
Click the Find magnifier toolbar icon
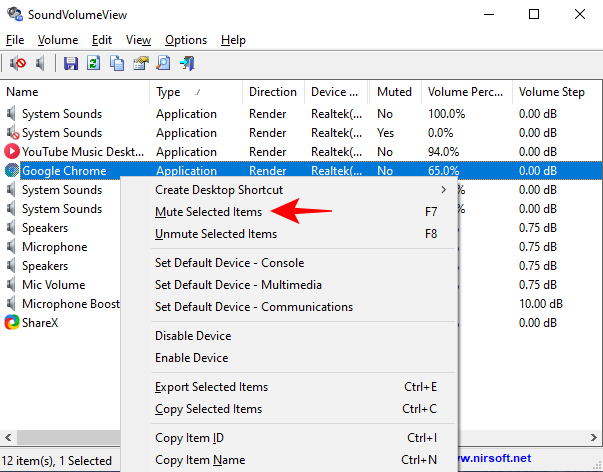click(x=163, y=64)
